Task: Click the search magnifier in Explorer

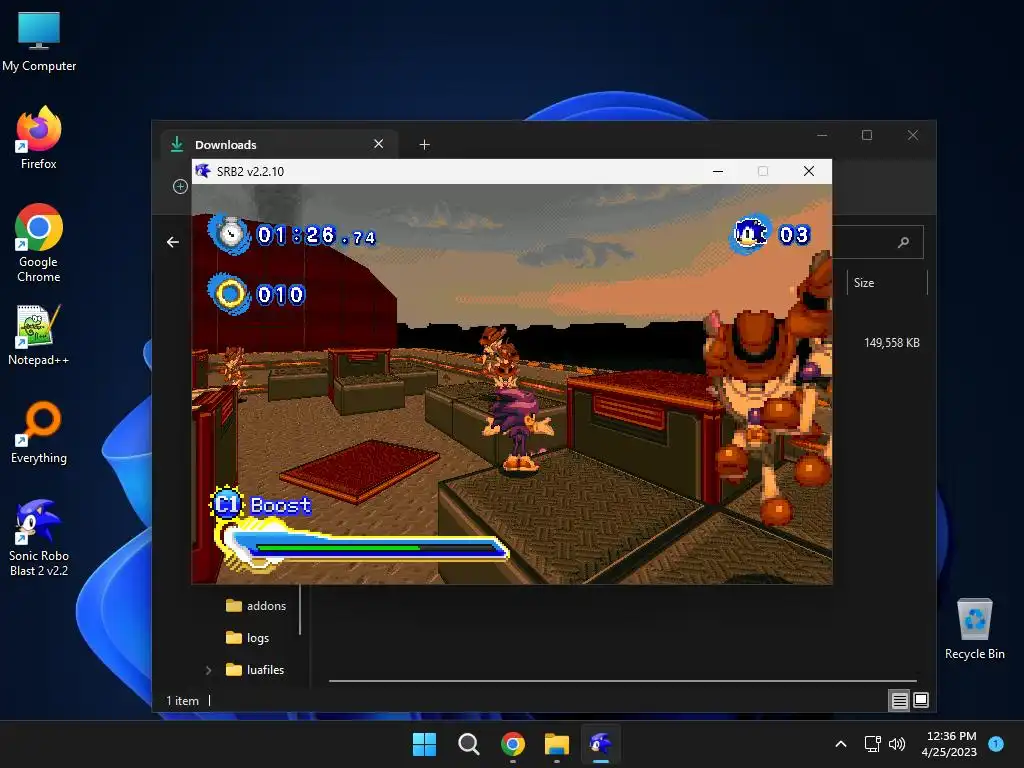Action: pos(903,242)
